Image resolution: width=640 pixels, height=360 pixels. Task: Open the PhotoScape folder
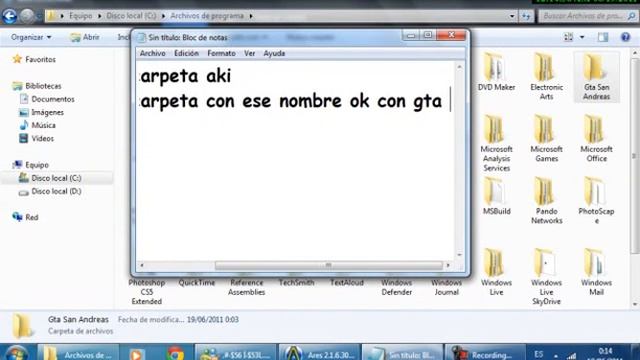click(x=596, y=201)
